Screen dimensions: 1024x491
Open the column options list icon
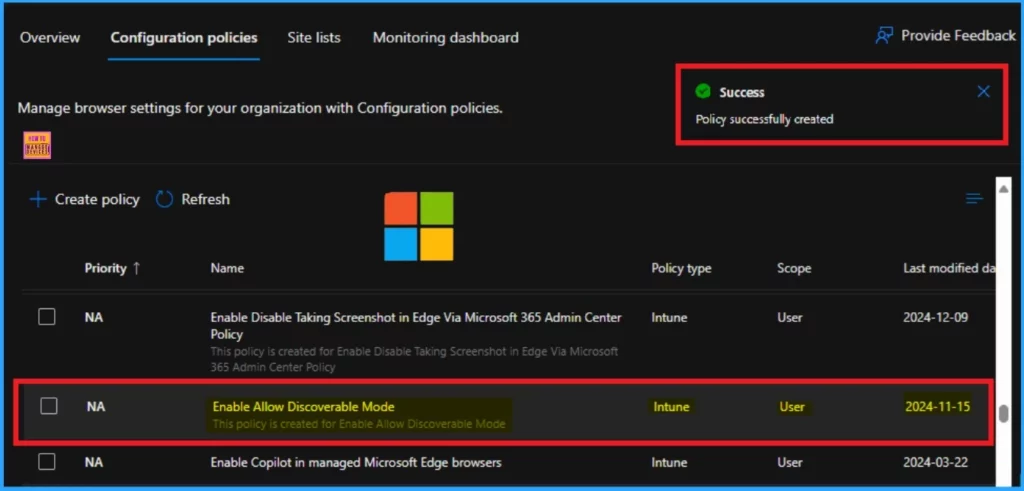974,198
